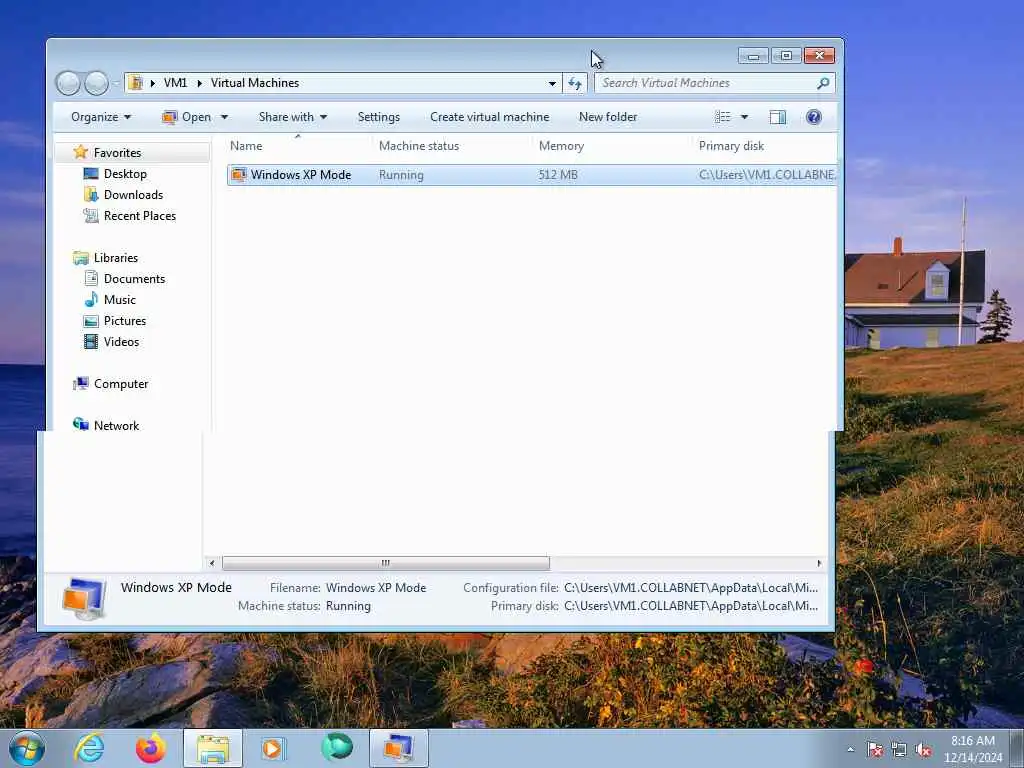Screen dimensions: 1024x768
Task: Click the Recent Places icon
Action: tap(91, 216)
